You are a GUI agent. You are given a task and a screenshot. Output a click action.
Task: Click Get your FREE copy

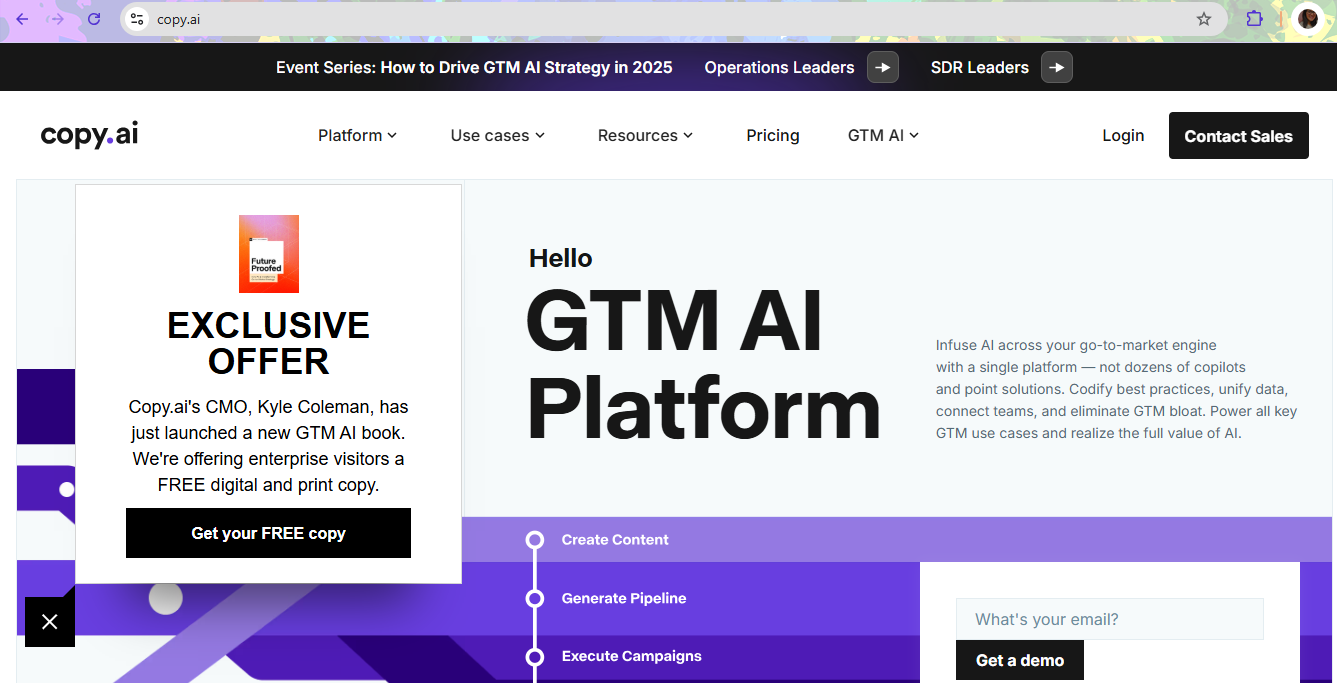[x=268, y=533]
